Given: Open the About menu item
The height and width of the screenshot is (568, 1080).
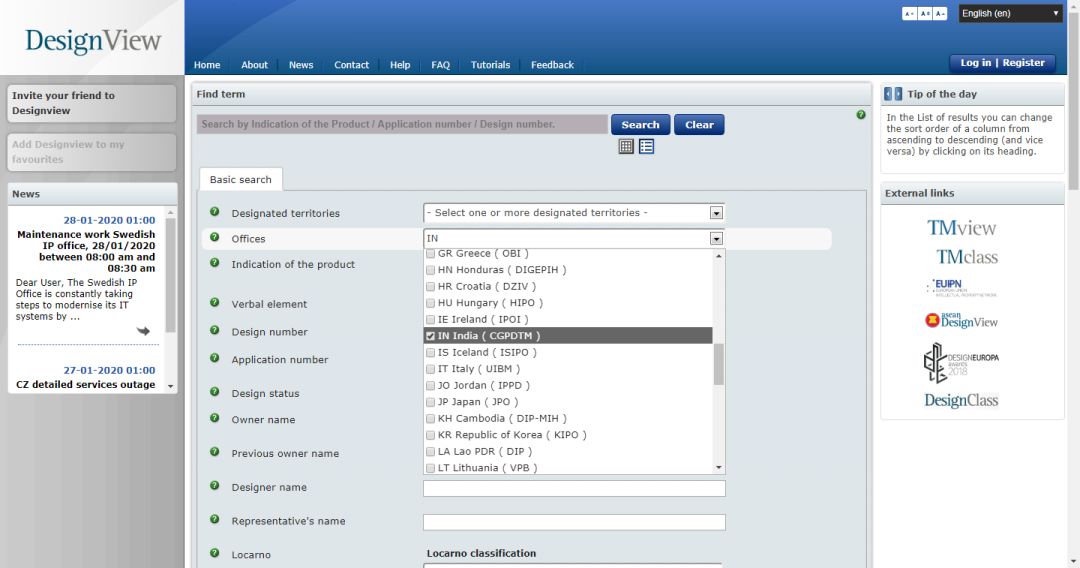Looking at the screenshot, I should 254,65.
